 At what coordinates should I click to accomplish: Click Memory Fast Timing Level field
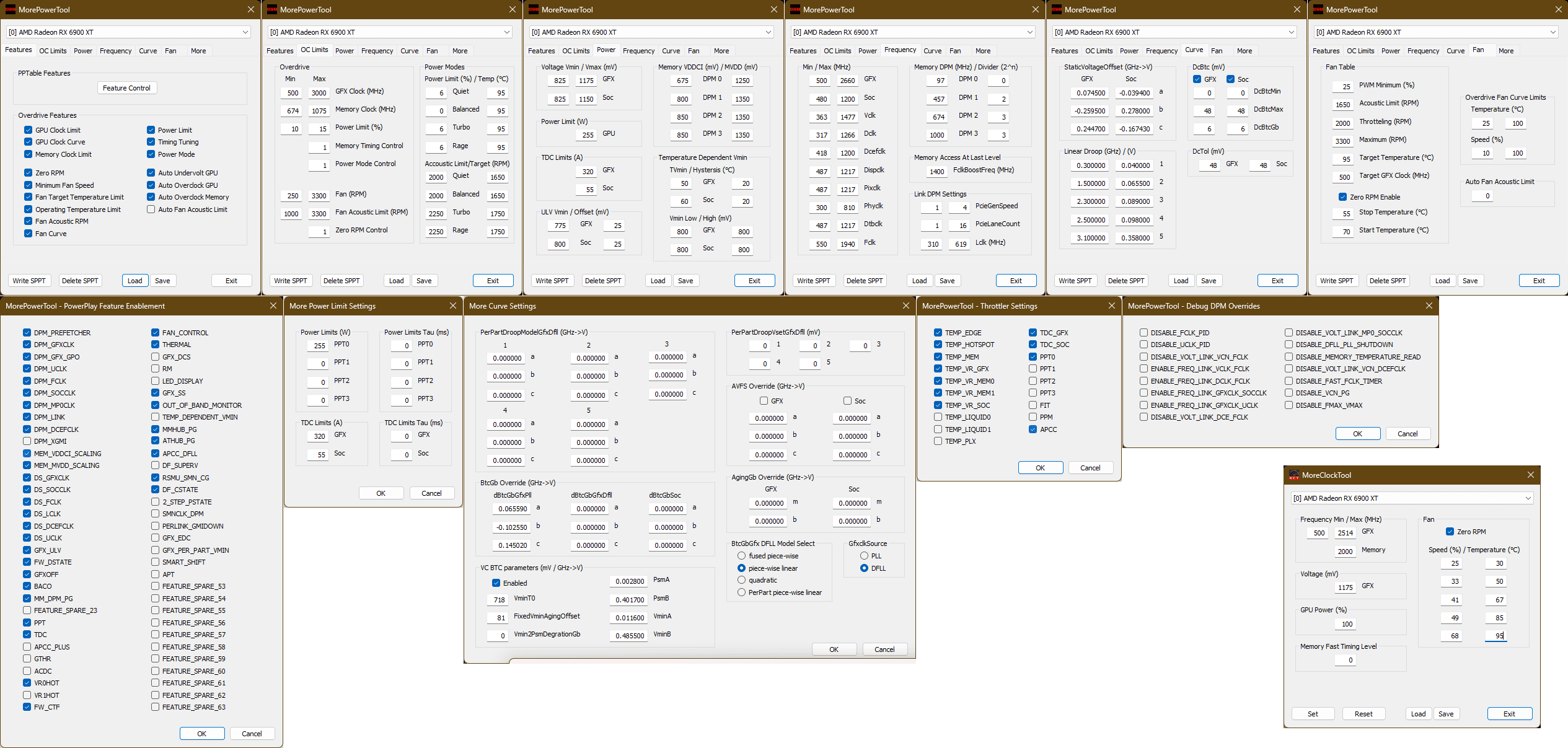[1346, 660]
